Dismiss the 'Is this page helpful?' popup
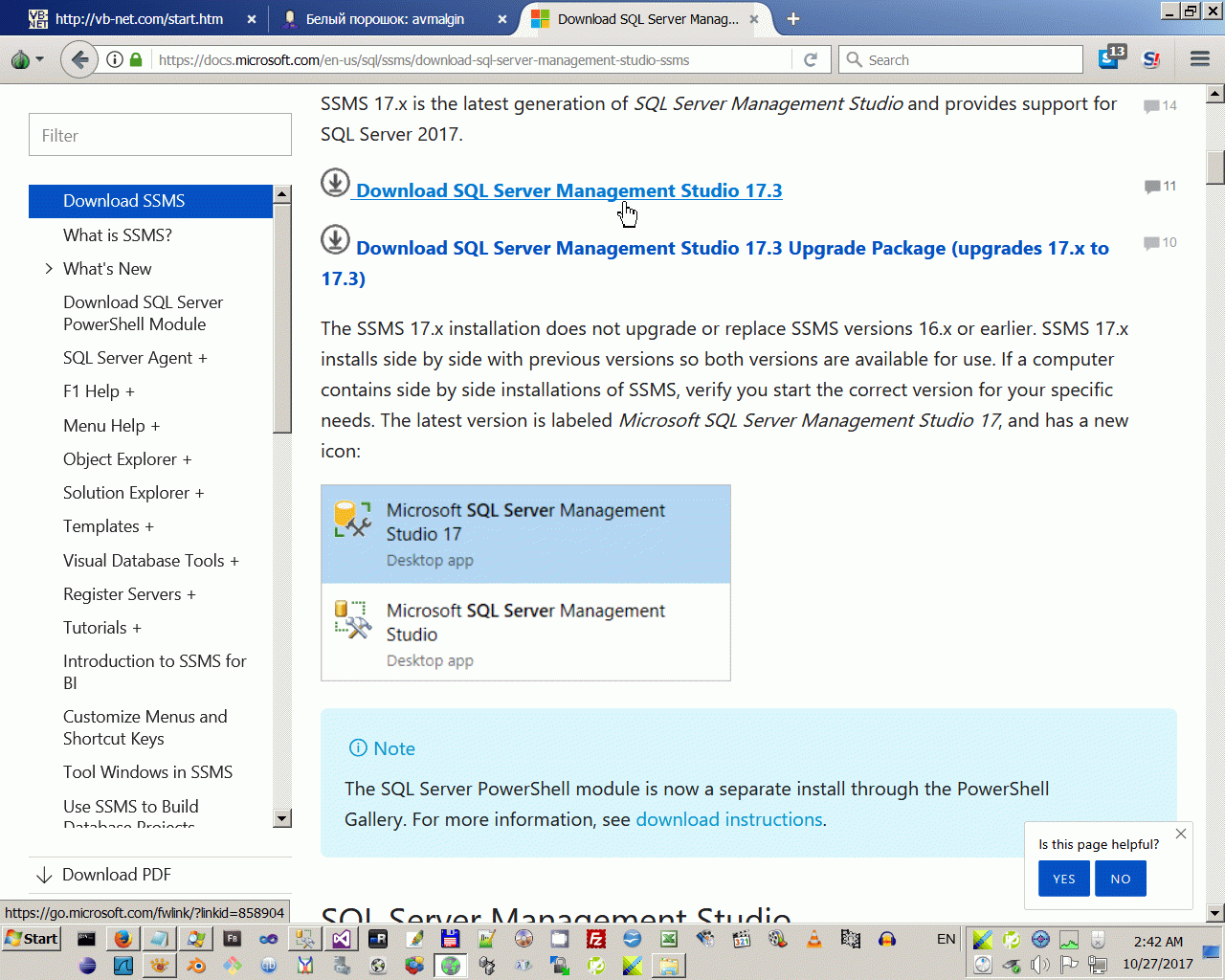The image size is (1225, 980). [1181, 834]
